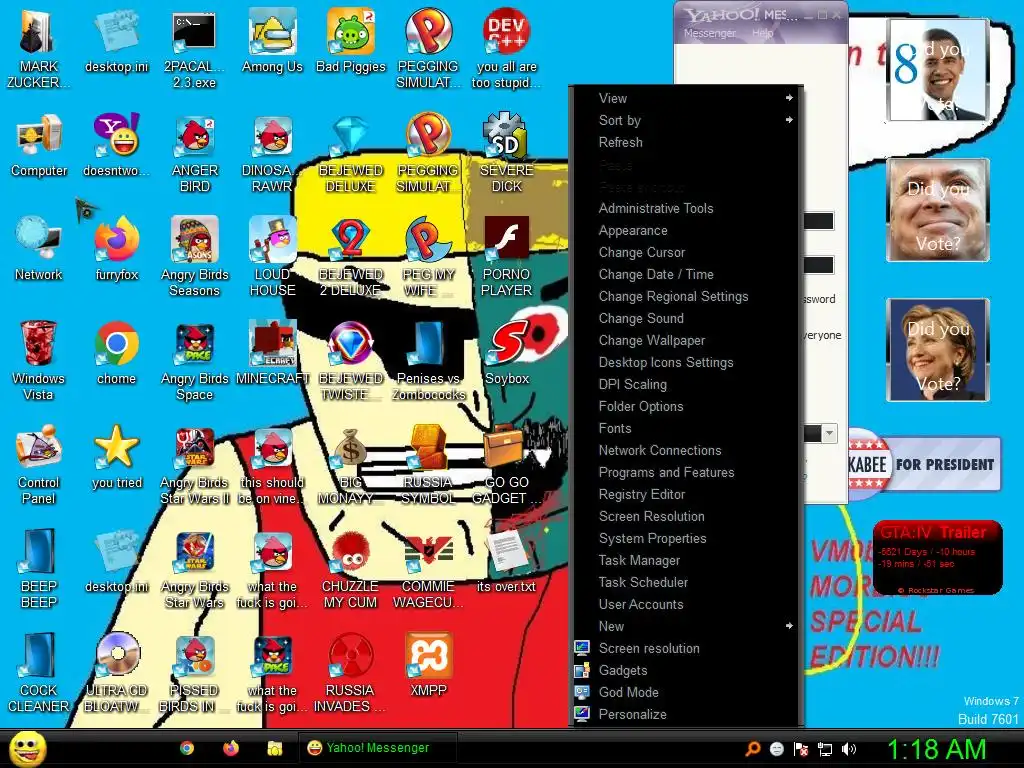Select DPI Scaling menu entry
Viewport: 1024px width, 768px height.
click(x=687, y=385)
